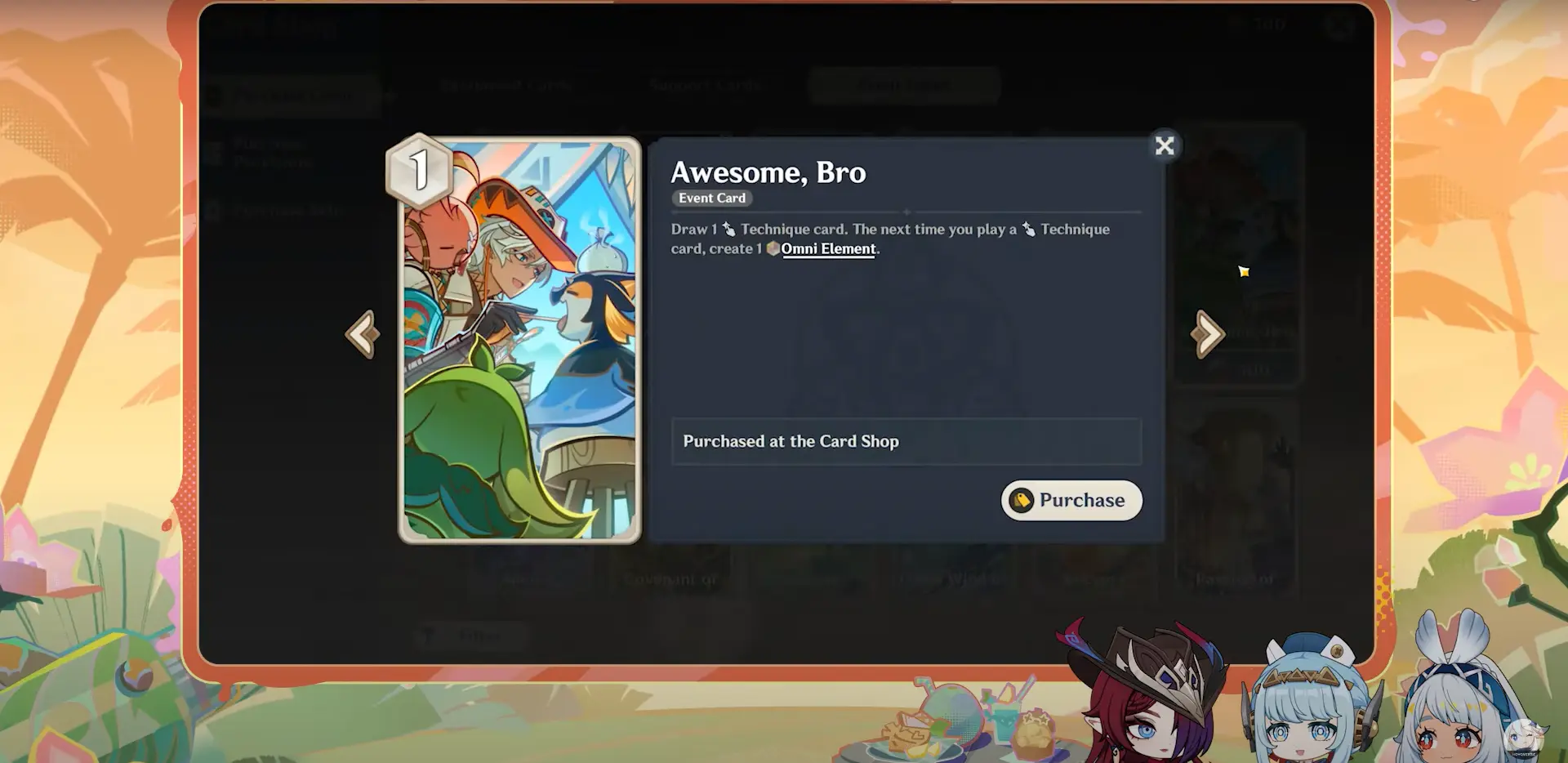Close the Awesome, Bro card detail popup
This screenshot has width=1568, height=763.
[x=1164, y=145]
